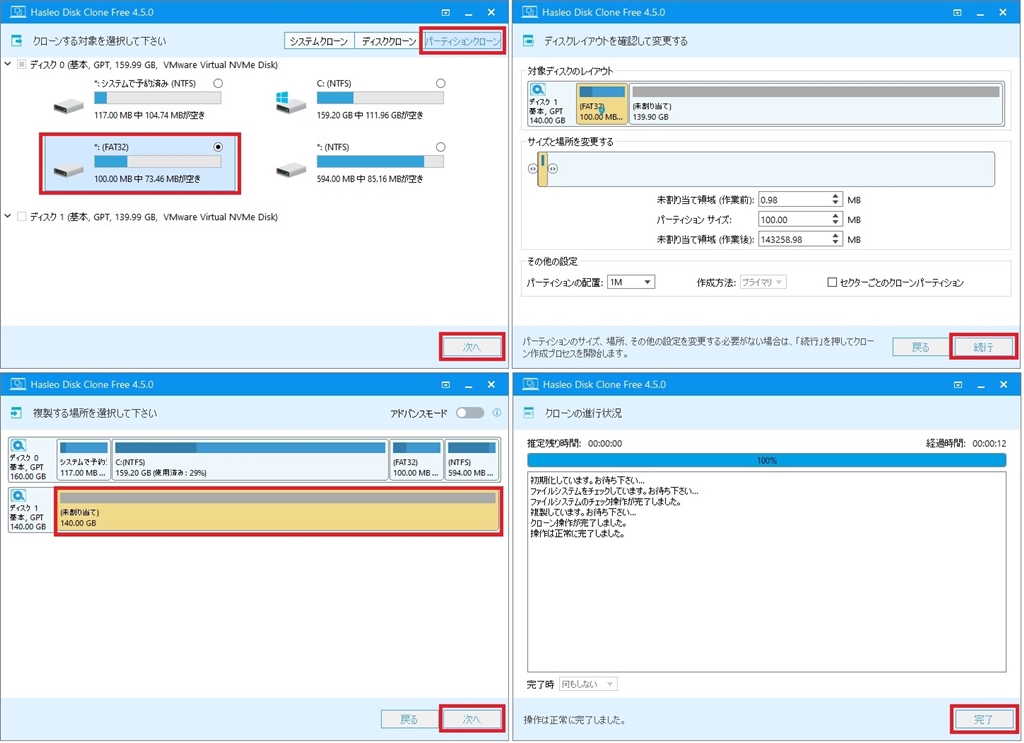The height and width of the screenshot is (743, 1024).
Task: Click the drive icon of the 594.00 MB NTFS partition
Action: (291, 170)
